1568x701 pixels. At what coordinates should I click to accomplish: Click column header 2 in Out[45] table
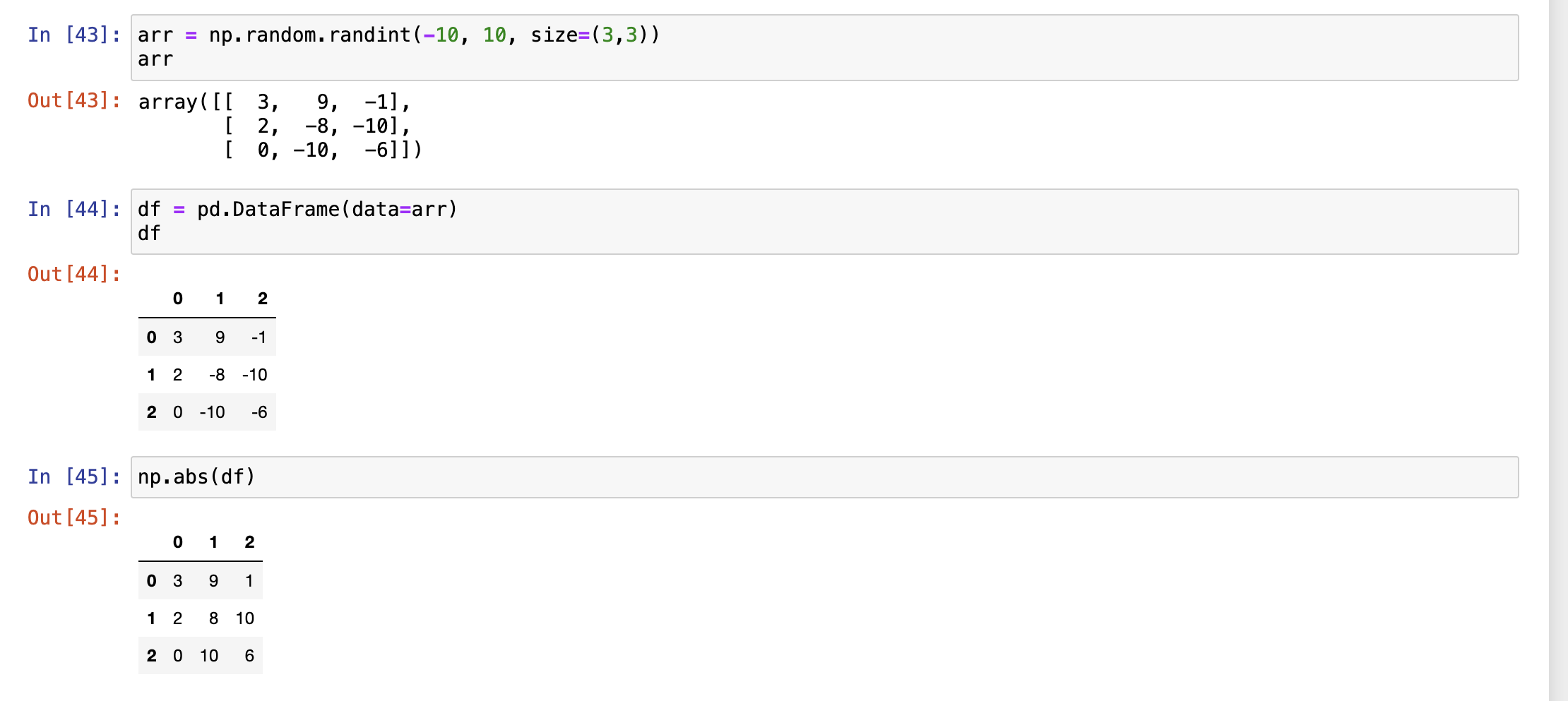click(249, 542)
